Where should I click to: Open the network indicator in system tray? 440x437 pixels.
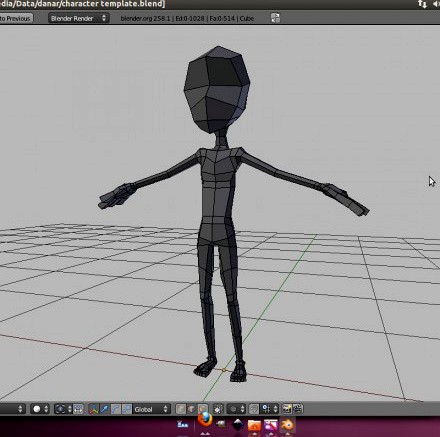[x=422, y=4]
